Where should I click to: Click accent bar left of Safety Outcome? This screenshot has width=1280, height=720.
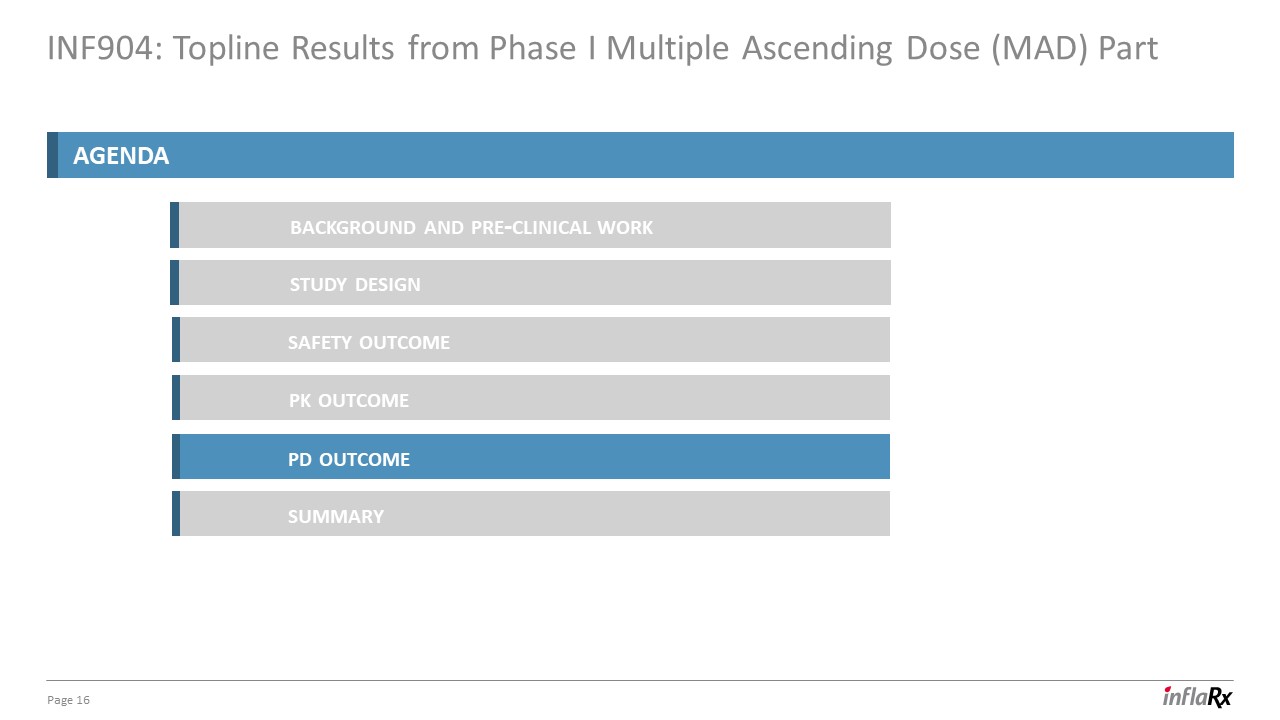176,340
